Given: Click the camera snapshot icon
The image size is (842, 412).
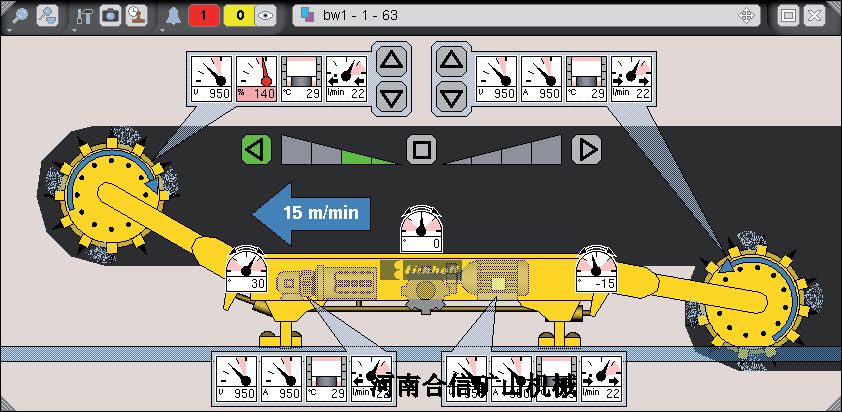Looking at the screenshot, I should pos(111,16).
